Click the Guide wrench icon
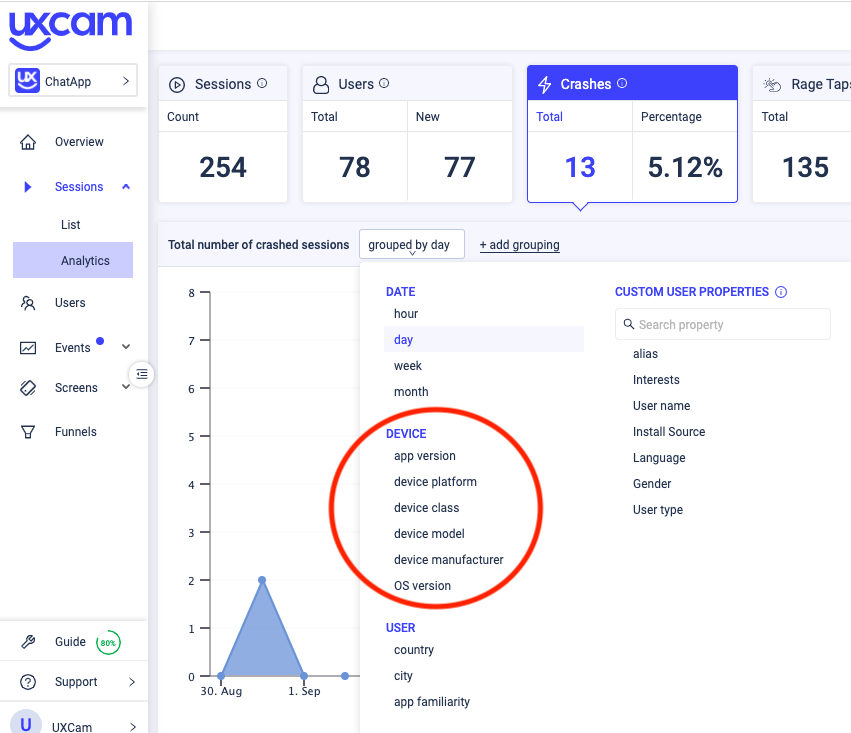Screen dimensions: 851x733 pyautogui.click(x=28, y=641)
